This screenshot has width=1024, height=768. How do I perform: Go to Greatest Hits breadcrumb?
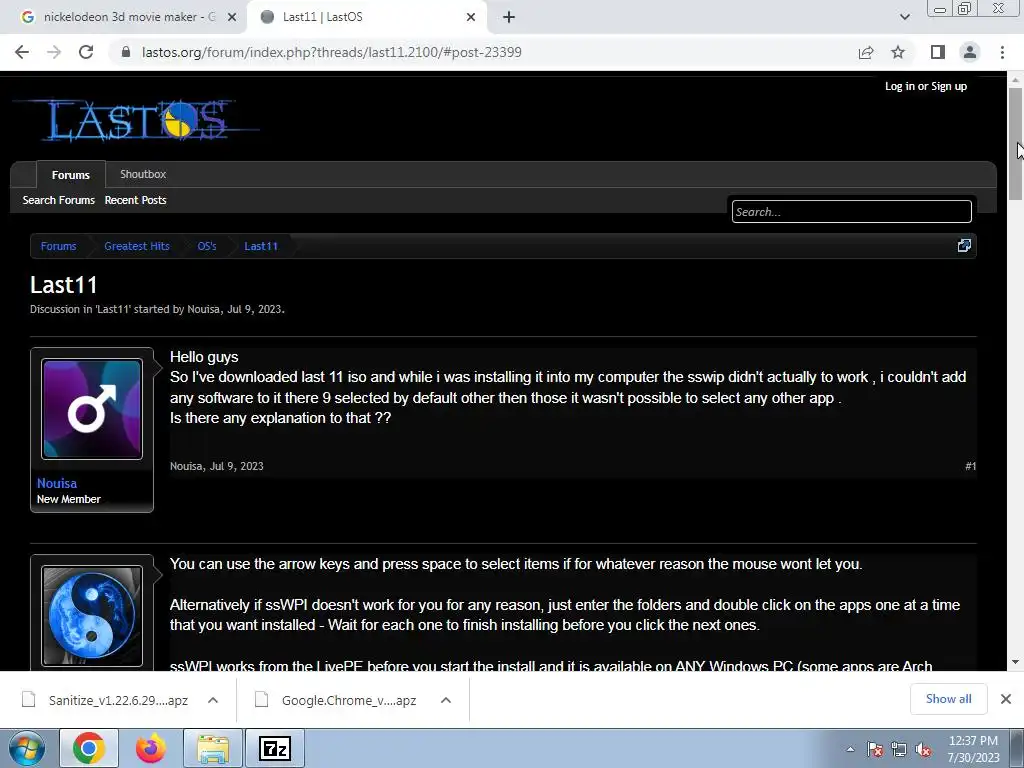pos(136,246)
